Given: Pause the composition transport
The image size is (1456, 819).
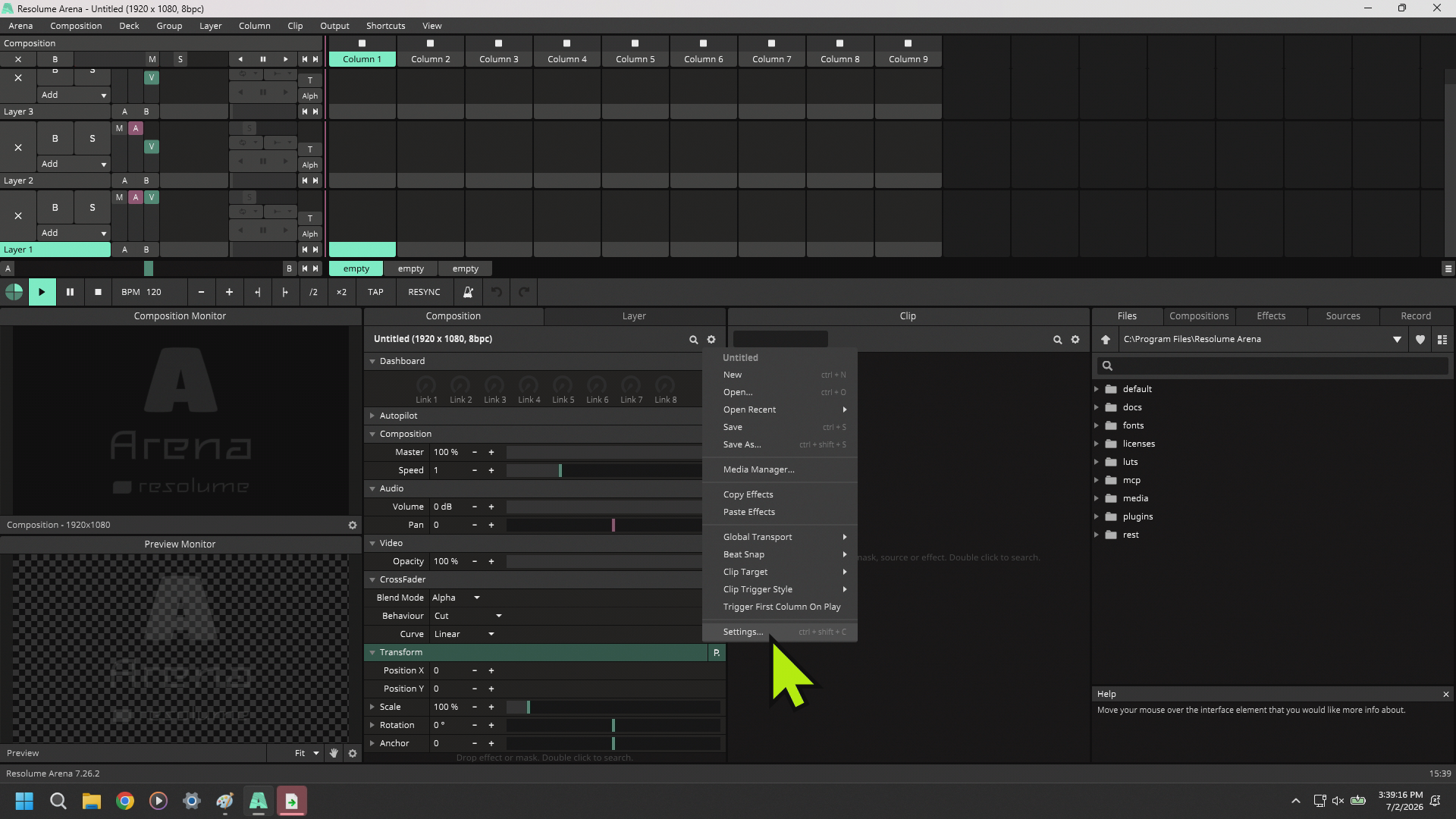Looking at the screenshot, I should point(70,292).
